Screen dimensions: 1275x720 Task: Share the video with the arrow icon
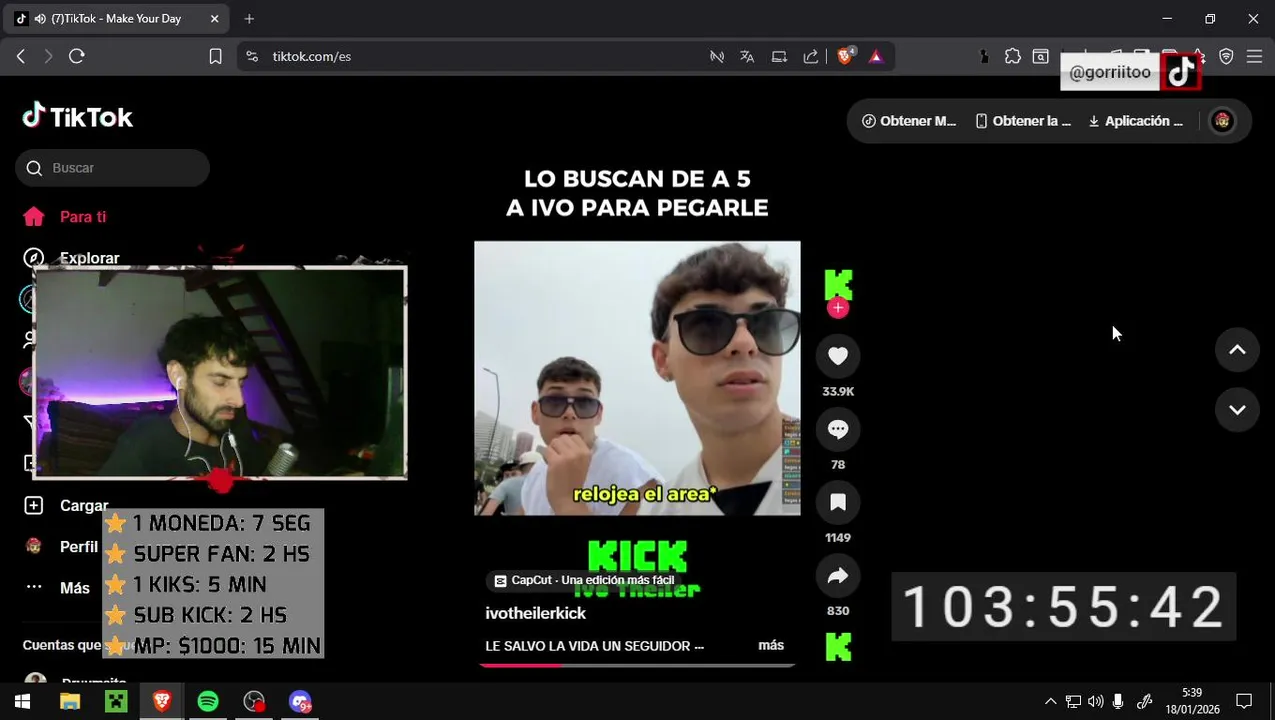click(x=838, y=575)
